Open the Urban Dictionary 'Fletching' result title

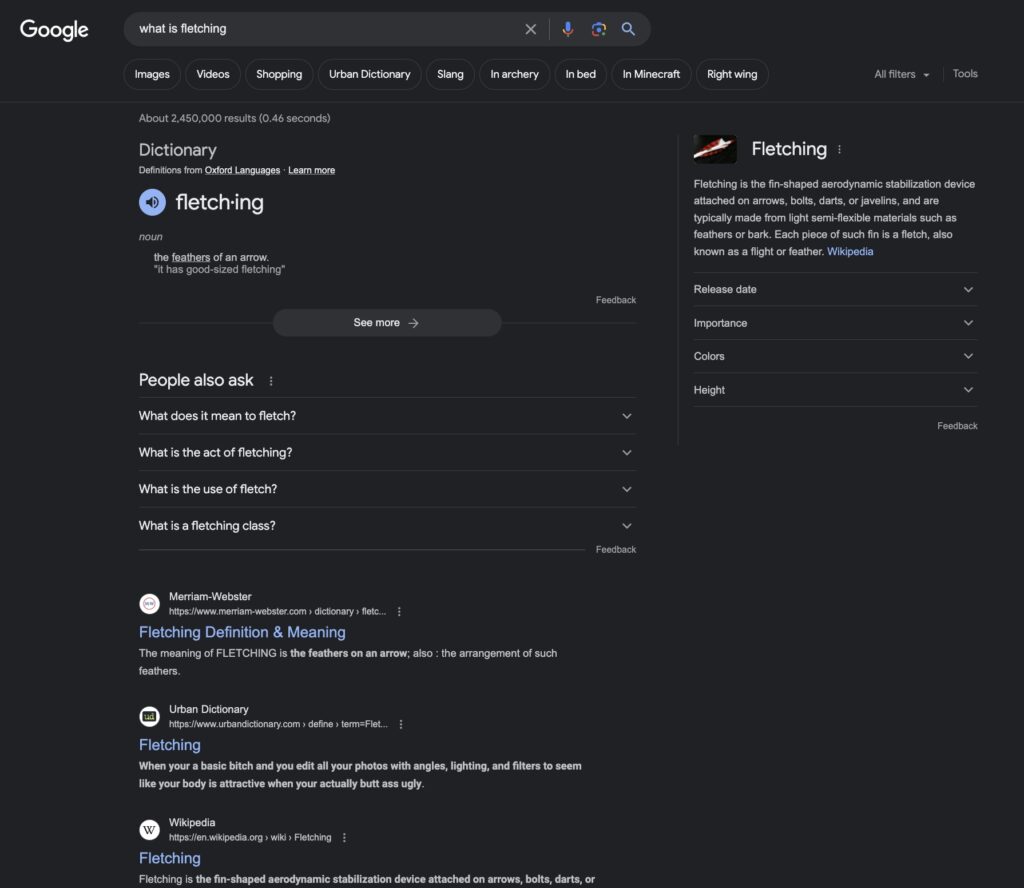(x=170, y=745)
